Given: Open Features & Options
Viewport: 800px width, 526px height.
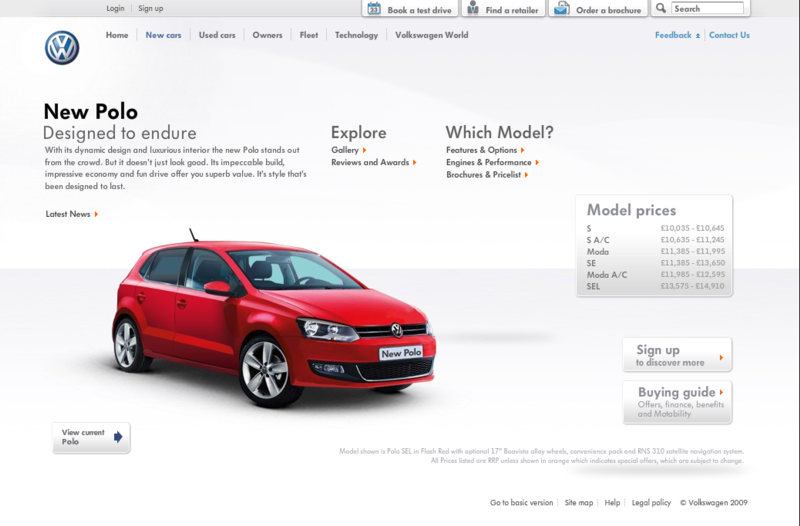Looking at the screenshot, I should click(482, 150).
